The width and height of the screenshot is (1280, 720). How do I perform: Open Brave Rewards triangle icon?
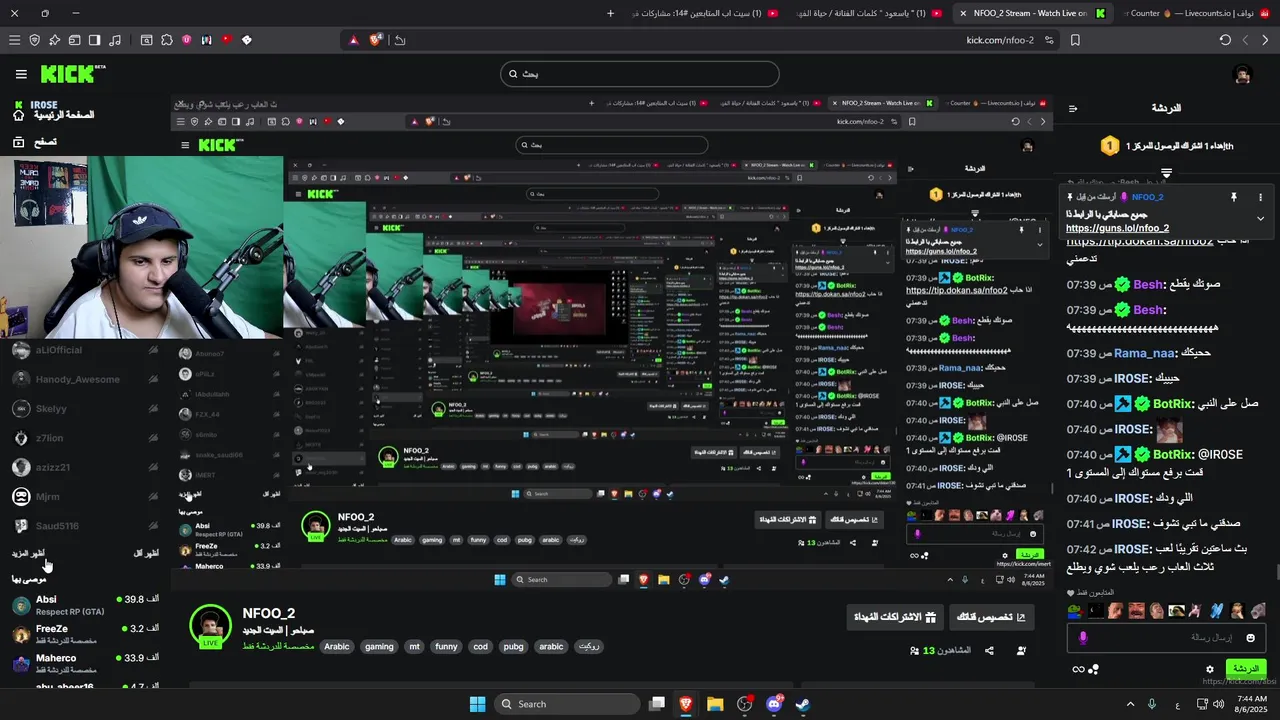click(x=353, y=40)
